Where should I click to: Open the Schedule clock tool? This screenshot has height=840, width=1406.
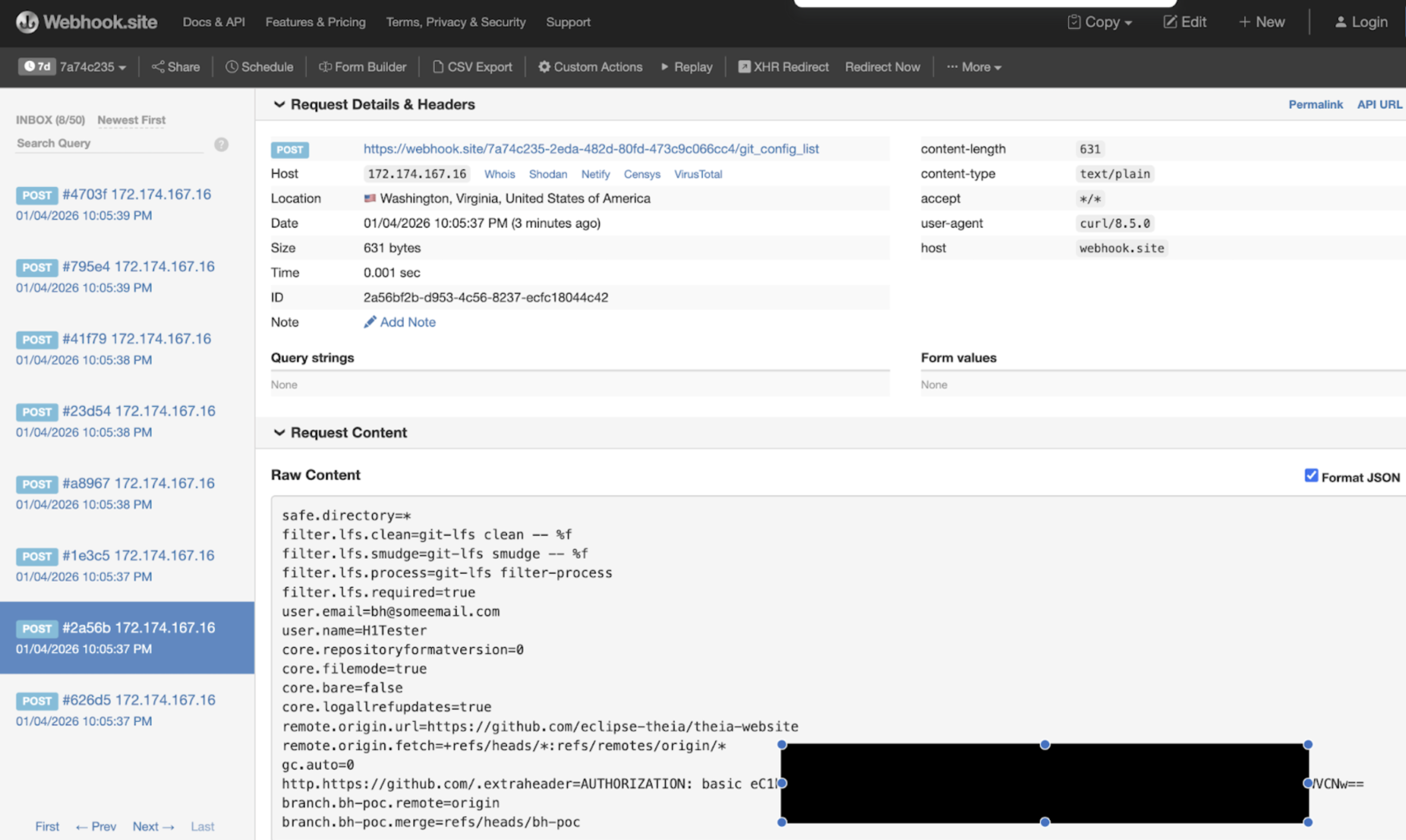pos(259,67)
